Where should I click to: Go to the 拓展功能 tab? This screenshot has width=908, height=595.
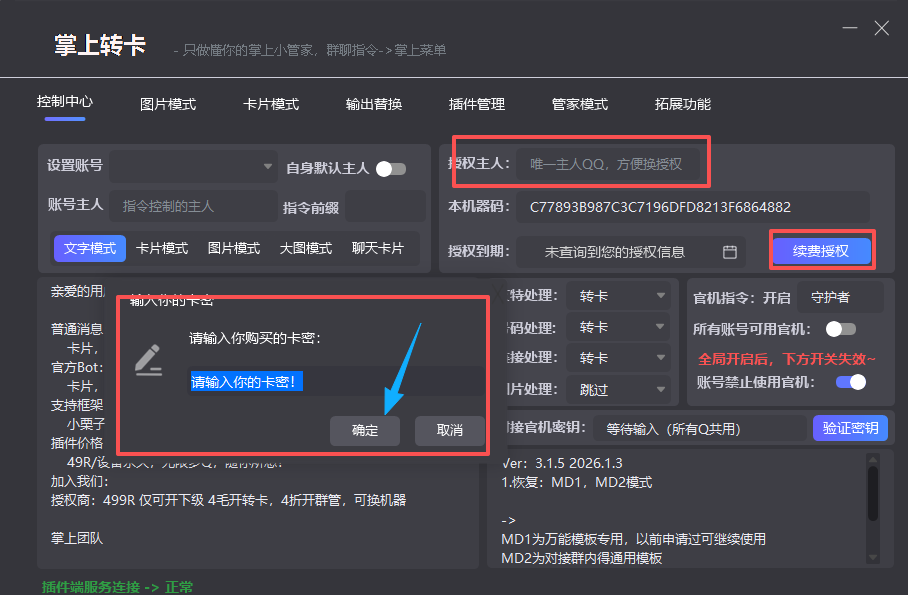(x=683, y=104)
